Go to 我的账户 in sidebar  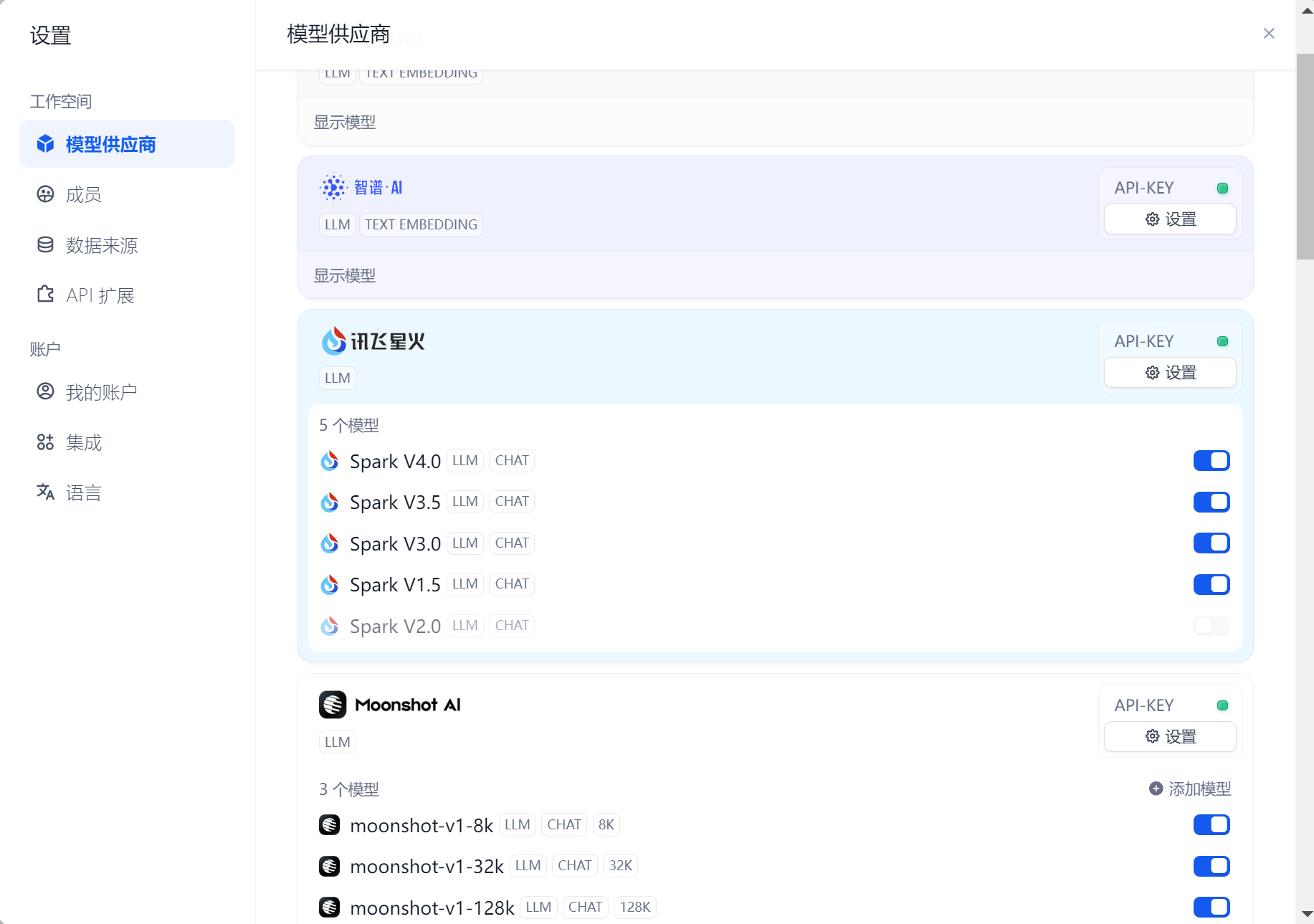point(101,392)
